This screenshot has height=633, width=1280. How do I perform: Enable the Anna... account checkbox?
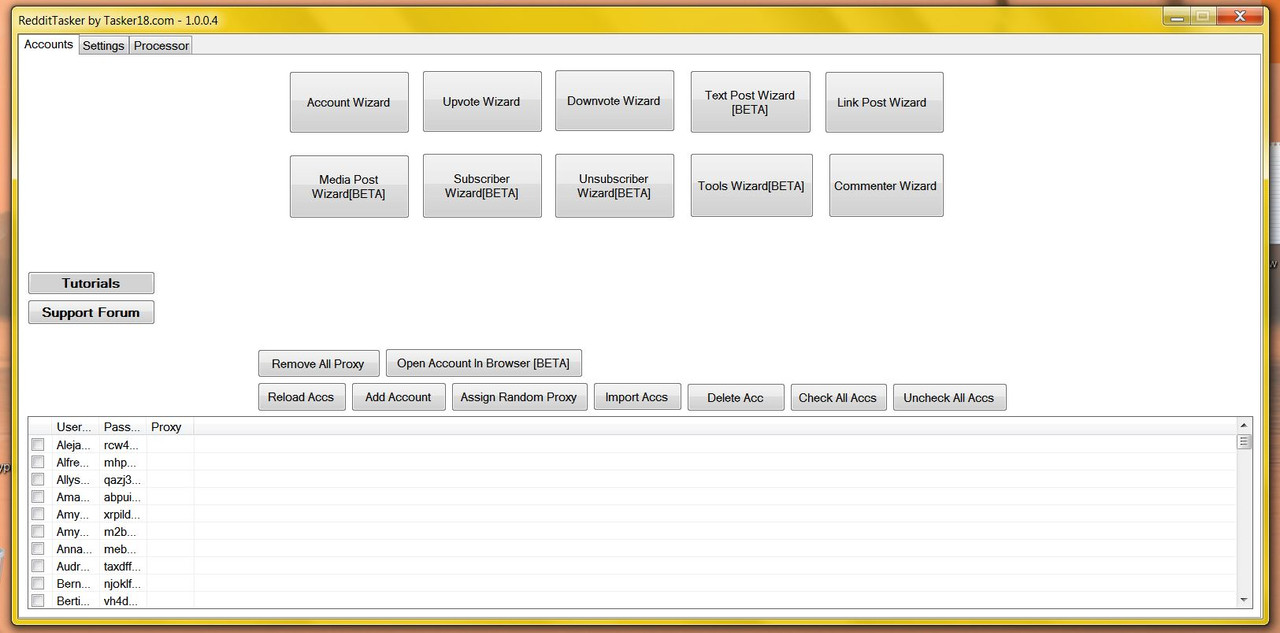[x=38, y=549]
